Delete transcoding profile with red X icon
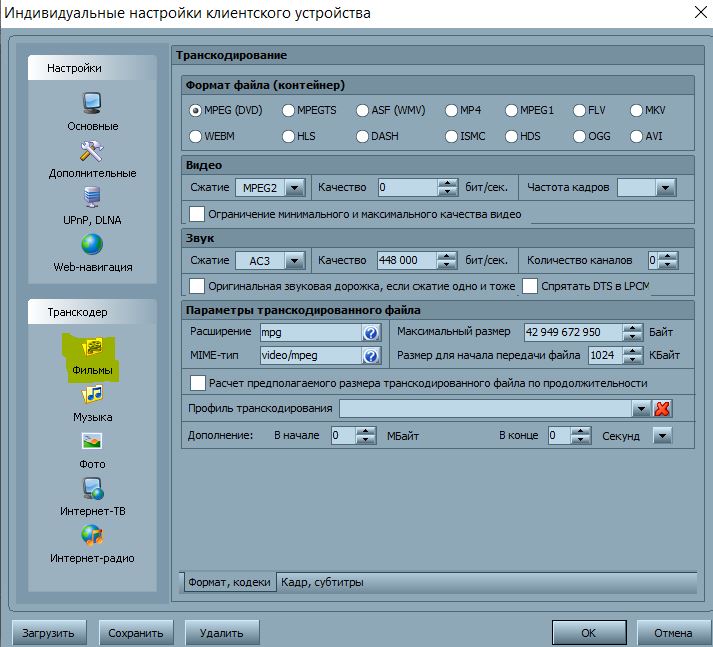The height and width of the screenshot is (647, 713). click(x=662, y=409)
